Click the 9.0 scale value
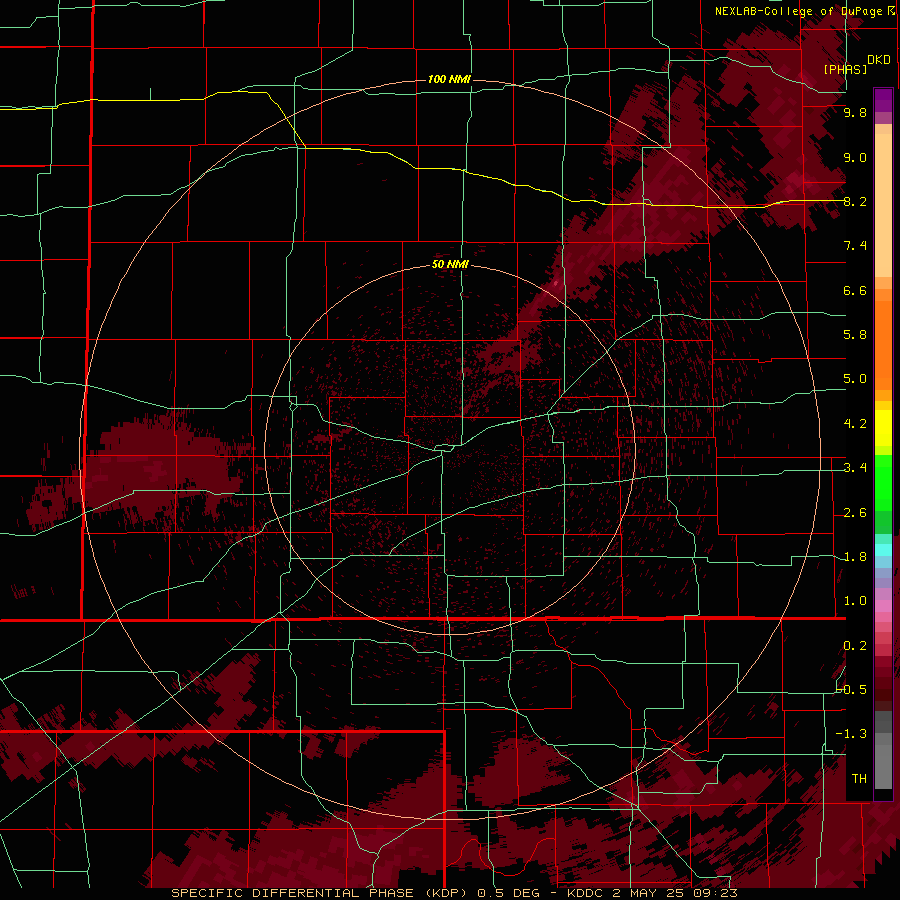This screenshot has width=900, height=900. coord(855,157)
